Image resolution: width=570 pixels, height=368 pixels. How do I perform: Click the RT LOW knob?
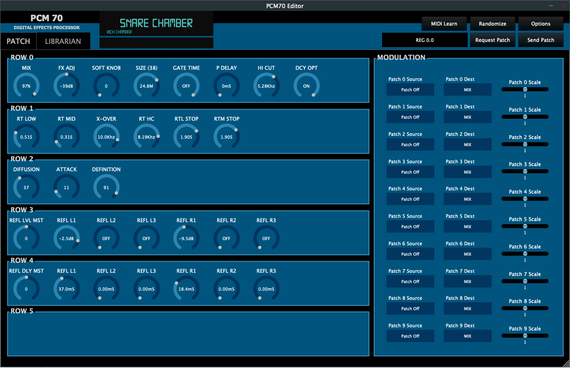(x=26, y=137)
